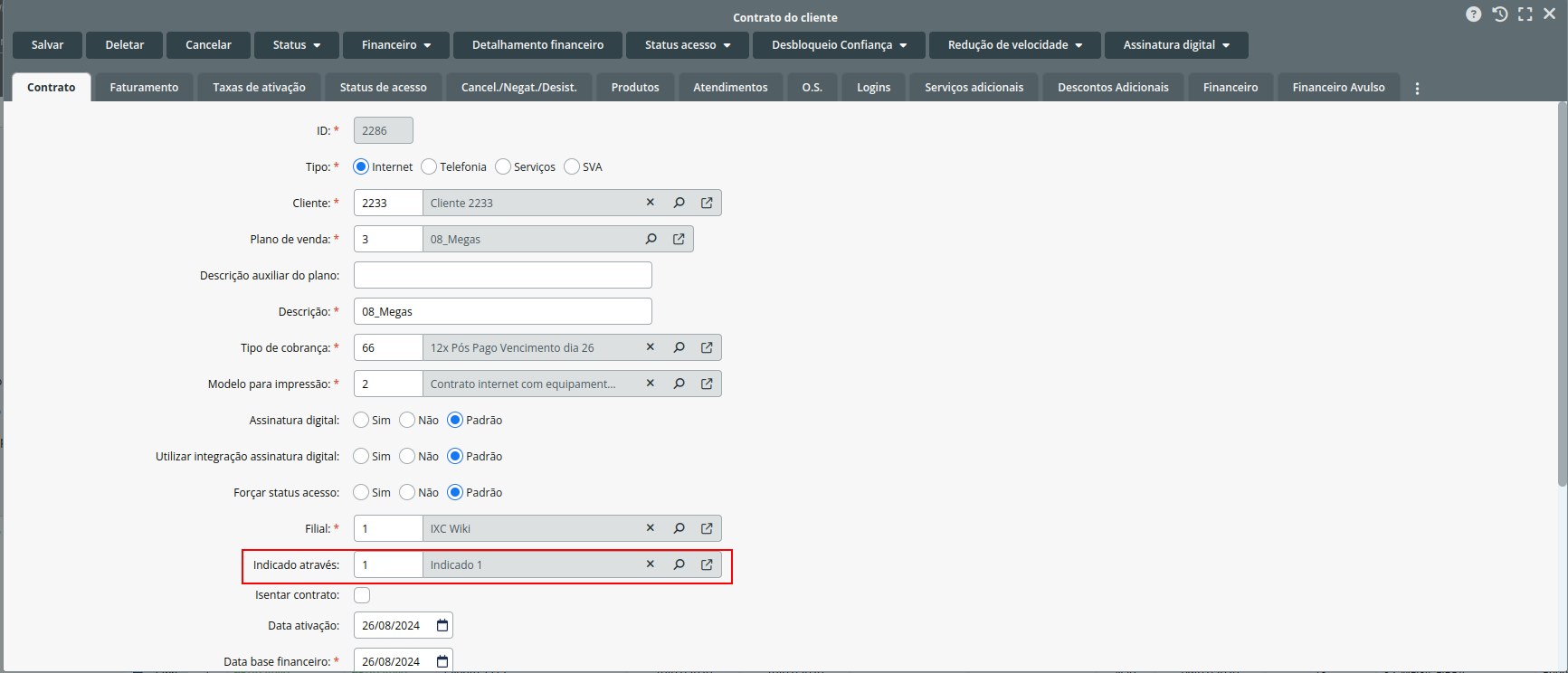
Task: Toggle the fullscreen expand icon
Action: (x=1525, y=14)
